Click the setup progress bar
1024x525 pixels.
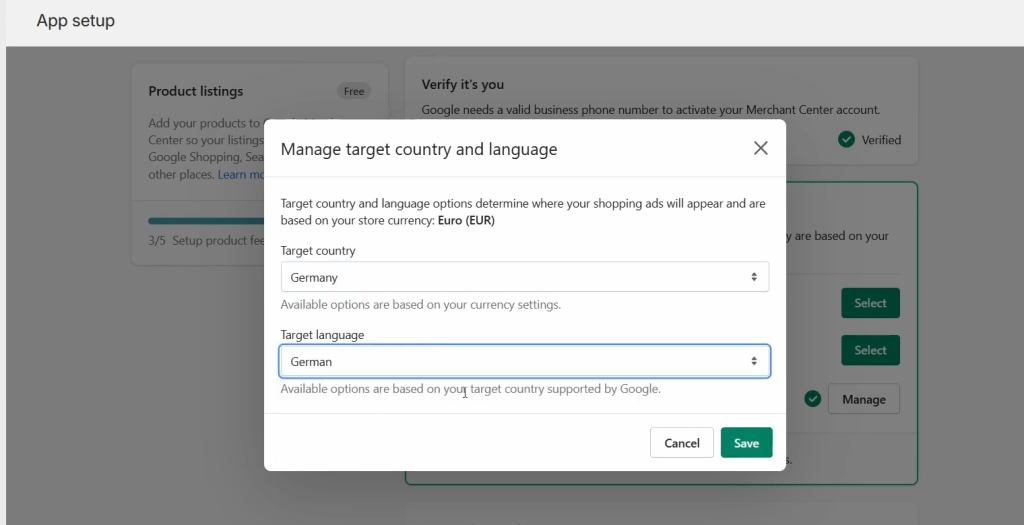[x=206, y=220]
